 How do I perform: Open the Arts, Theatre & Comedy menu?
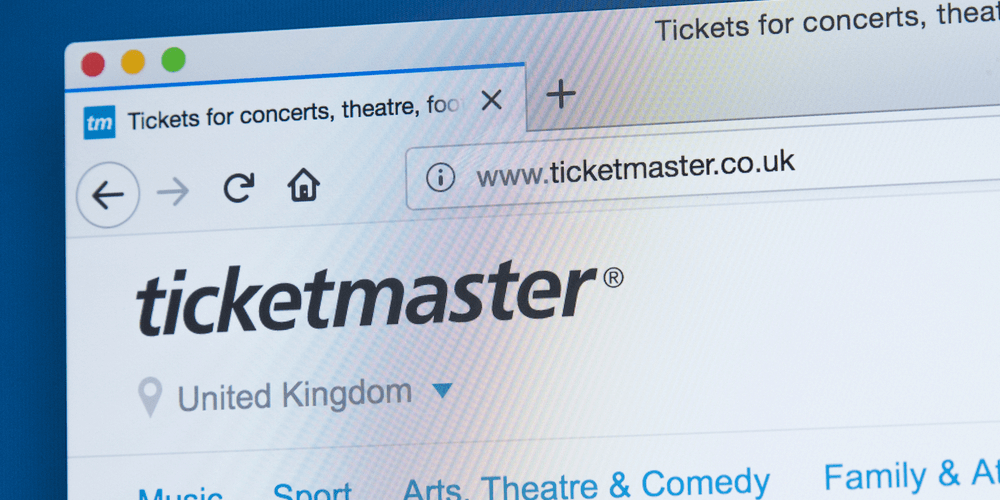click(586, 485)
